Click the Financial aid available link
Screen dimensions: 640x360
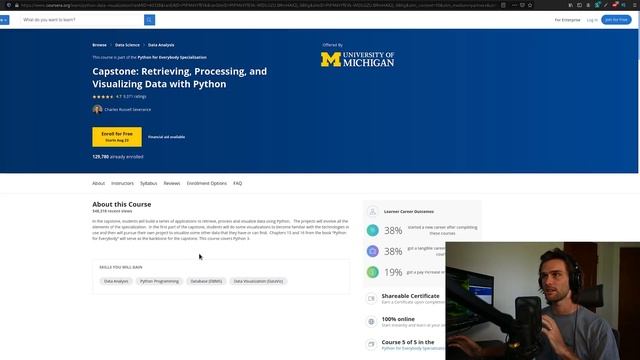pos(166,137)
